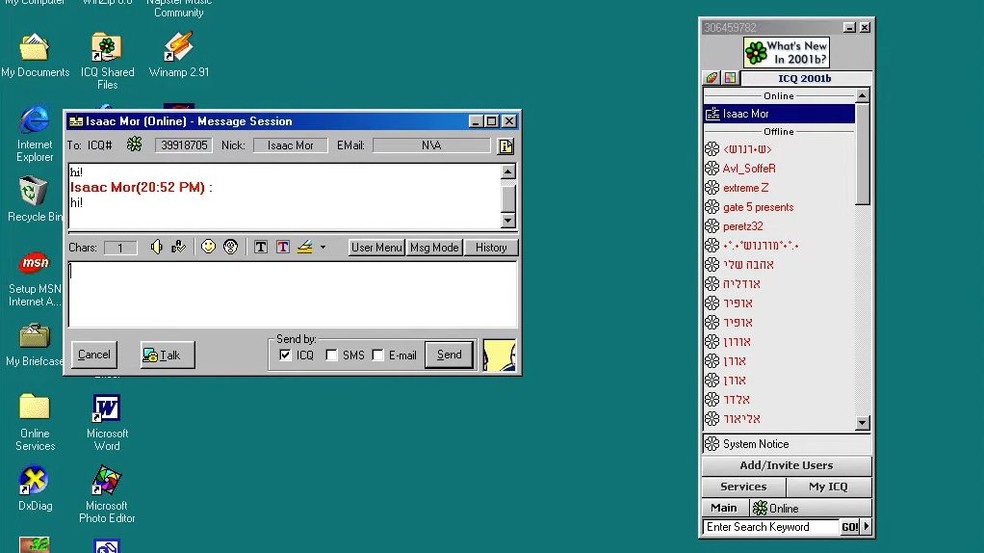
Task: Click the GO! search button
Action: pos(850,527)
